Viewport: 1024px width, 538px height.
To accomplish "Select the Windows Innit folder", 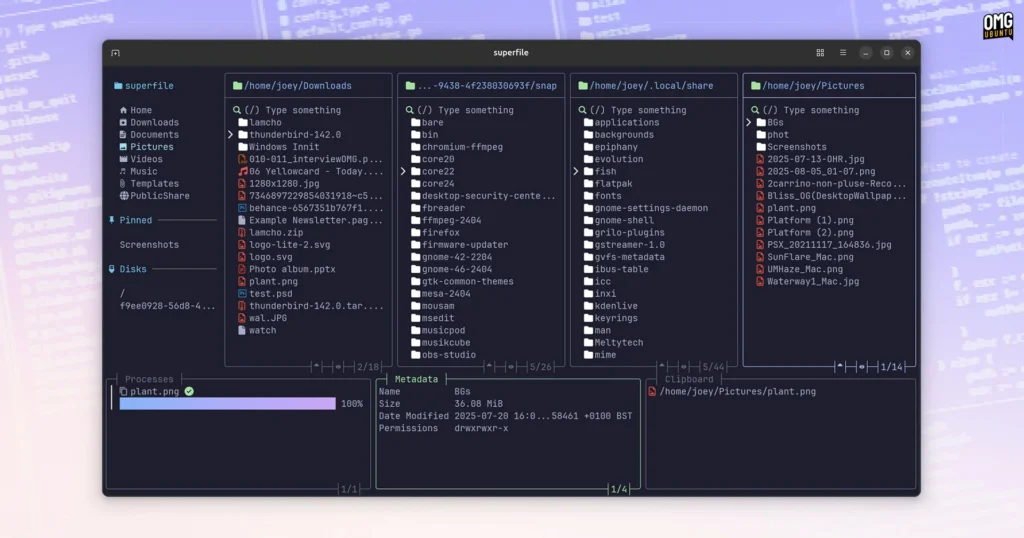I will [279, 147].
